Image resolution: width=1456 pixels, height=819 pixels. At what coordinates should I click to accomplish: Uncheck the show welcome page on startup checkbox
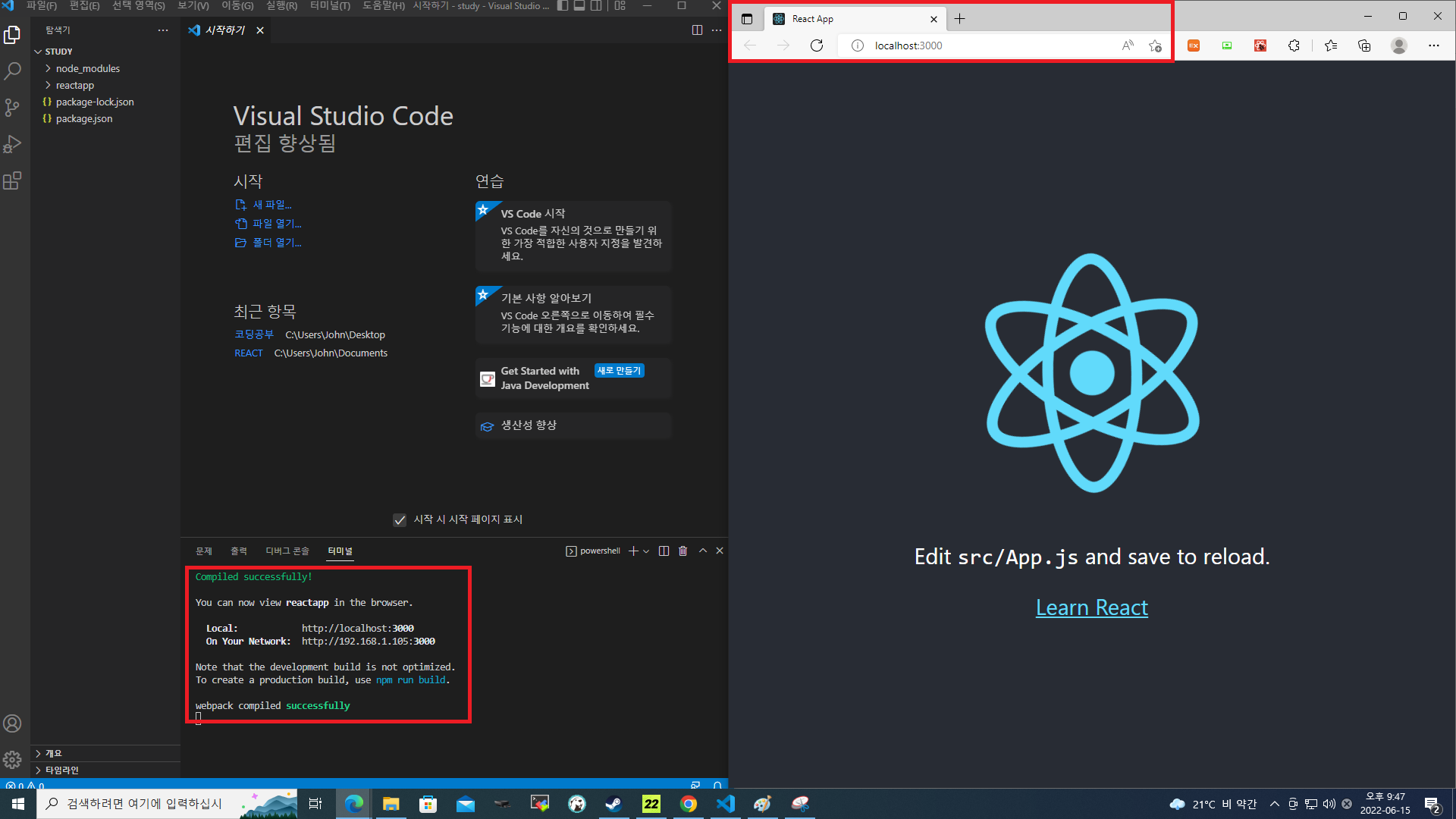(x=400, y=520)
